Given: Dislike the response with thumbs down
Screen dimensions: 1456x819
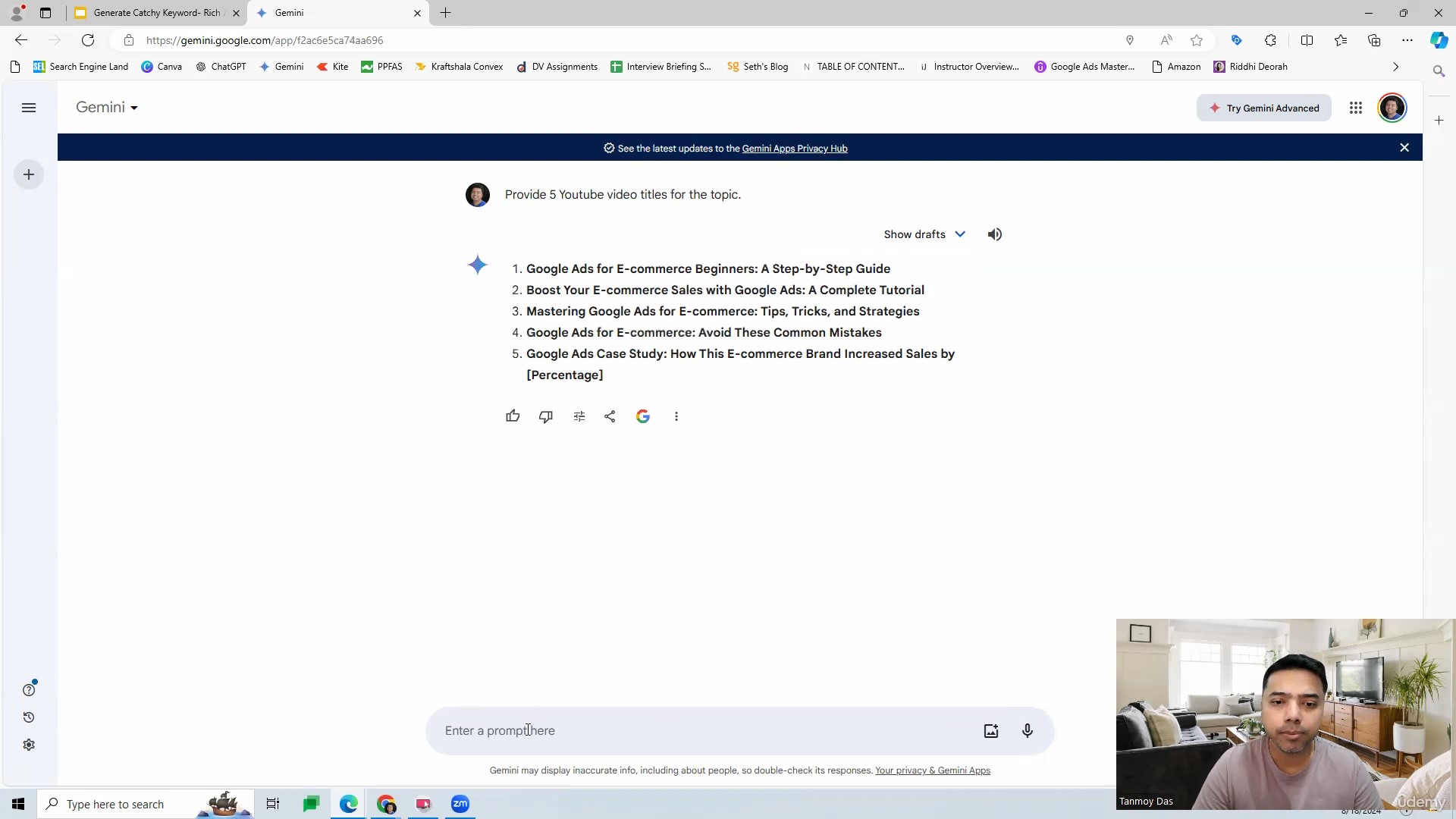Looking at the screenshot, I should point(546,416).
